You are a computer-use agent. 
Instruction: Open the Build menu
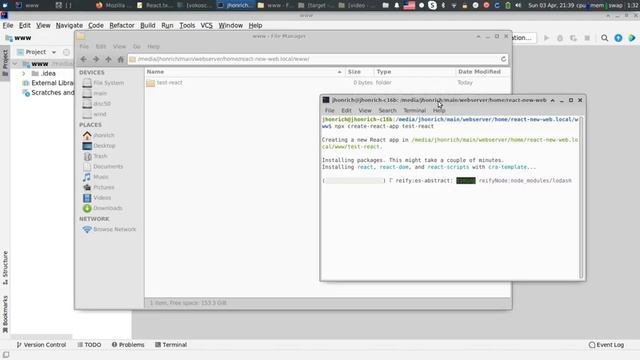147,25
